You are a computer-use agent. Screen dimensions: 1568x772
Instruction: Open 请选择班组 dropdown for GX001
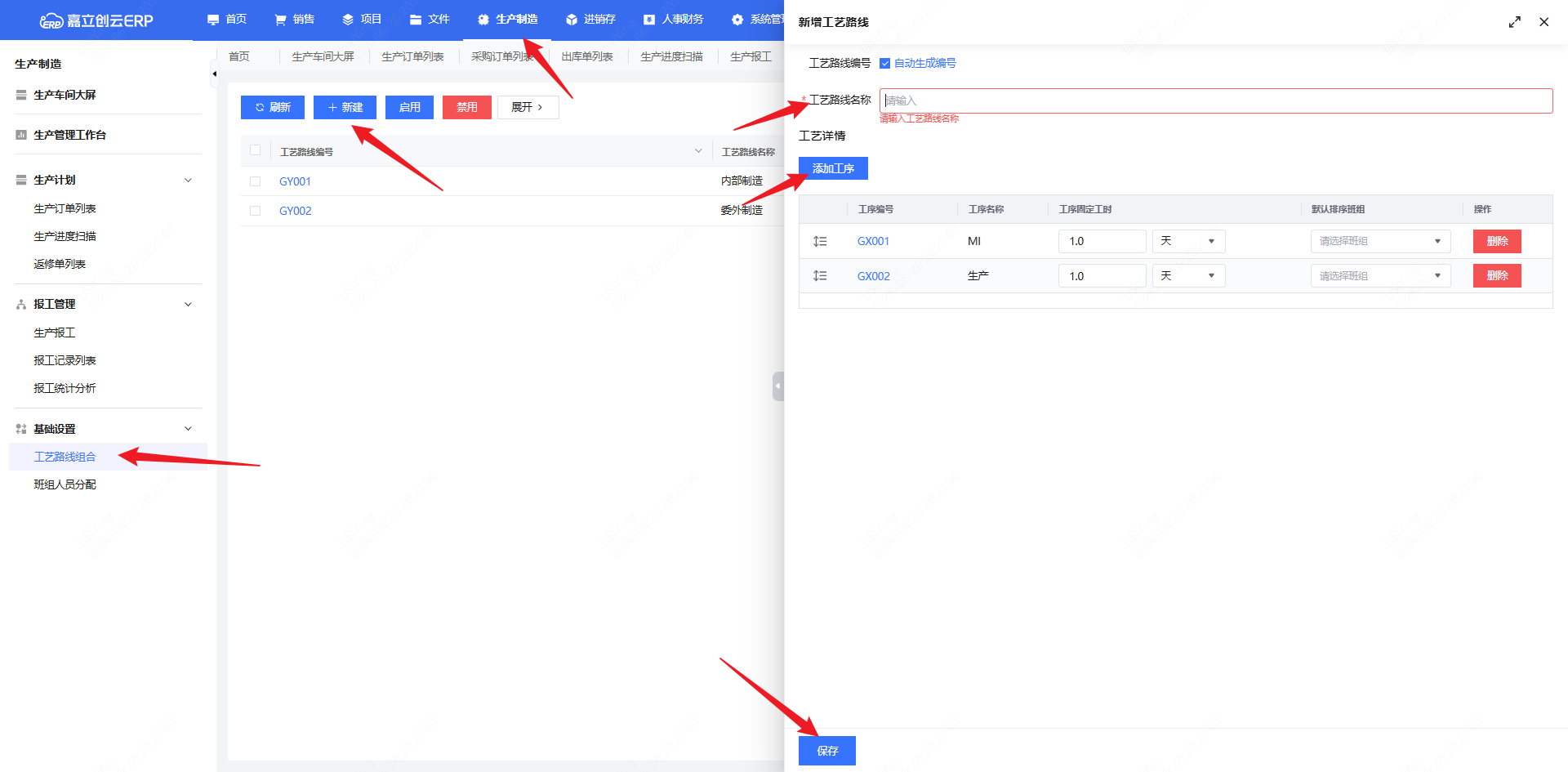[1380, 241]
